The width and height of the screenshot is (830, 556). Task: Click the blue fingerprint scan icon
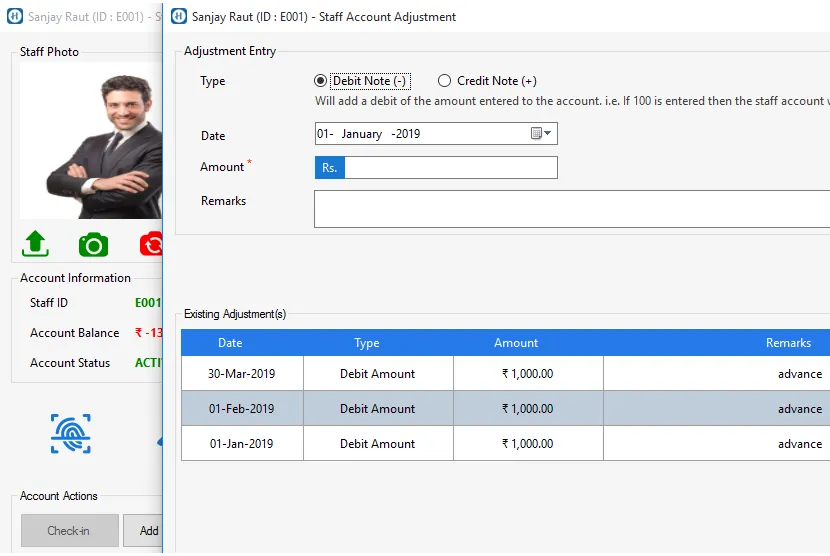pyautogui.click(x=71, y=433)
